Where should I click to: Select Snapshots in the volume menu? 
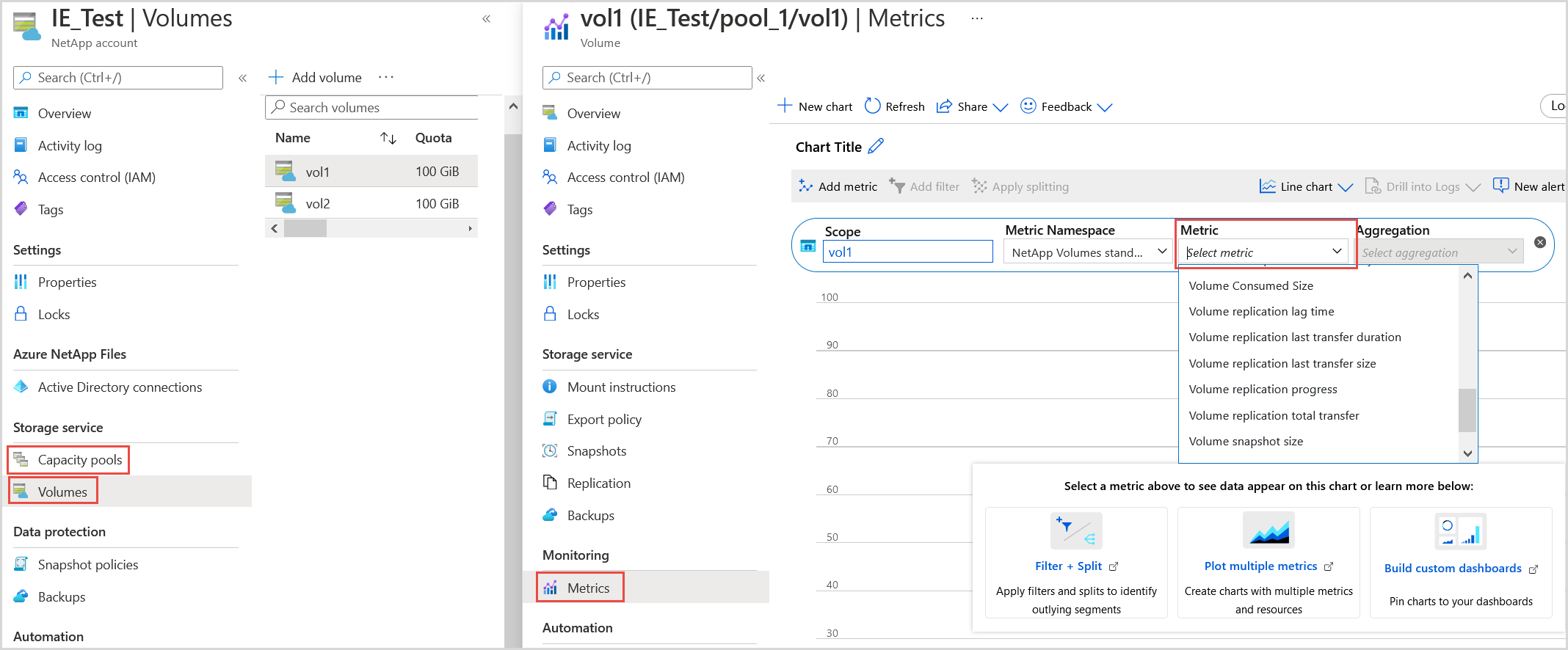596,451
